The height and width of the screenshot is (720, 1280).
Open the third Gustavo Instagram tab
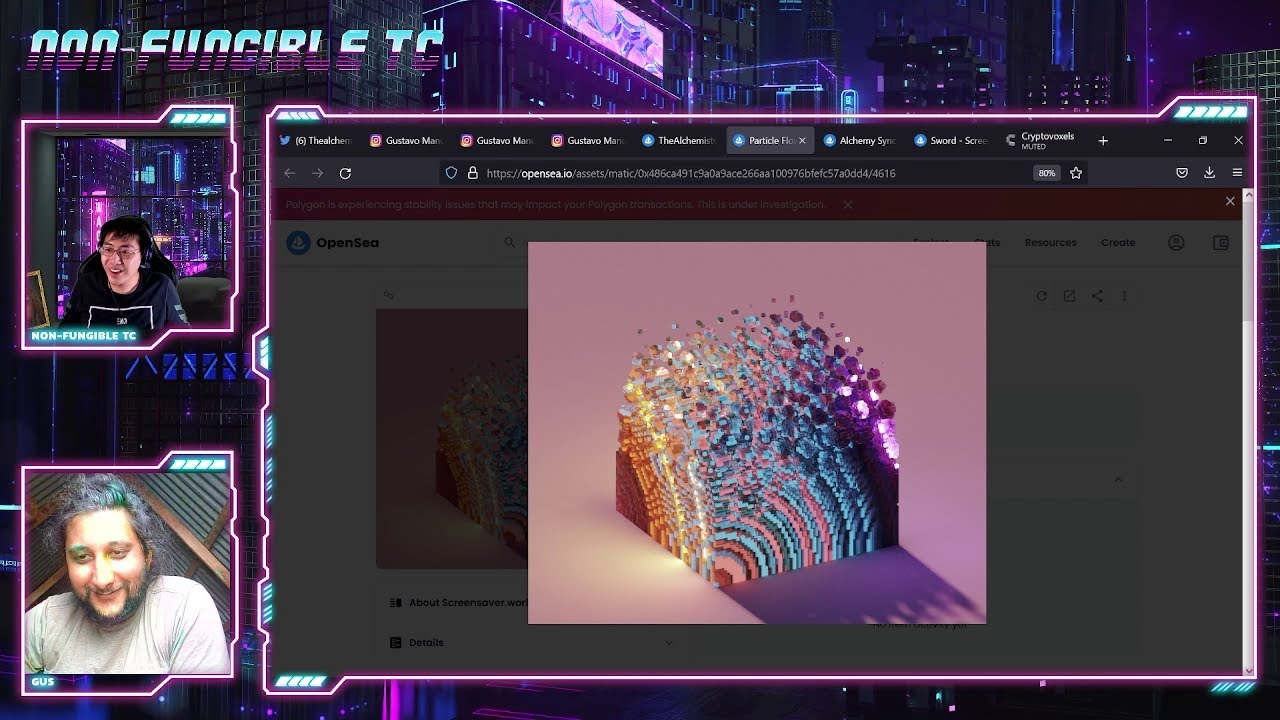pyautogui.click(x=587, y=141)
